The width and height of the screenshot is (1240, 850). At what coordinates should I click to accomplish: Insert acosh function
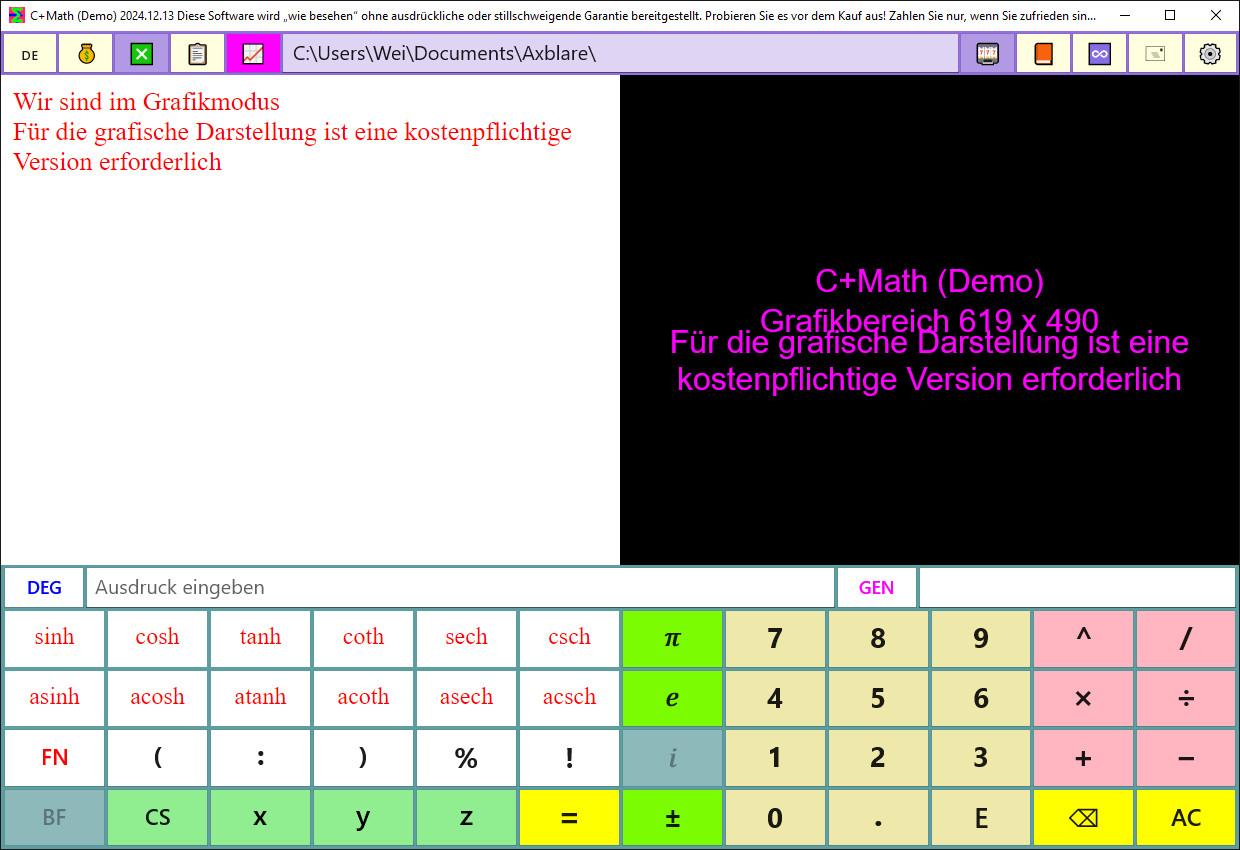[157, 698]
